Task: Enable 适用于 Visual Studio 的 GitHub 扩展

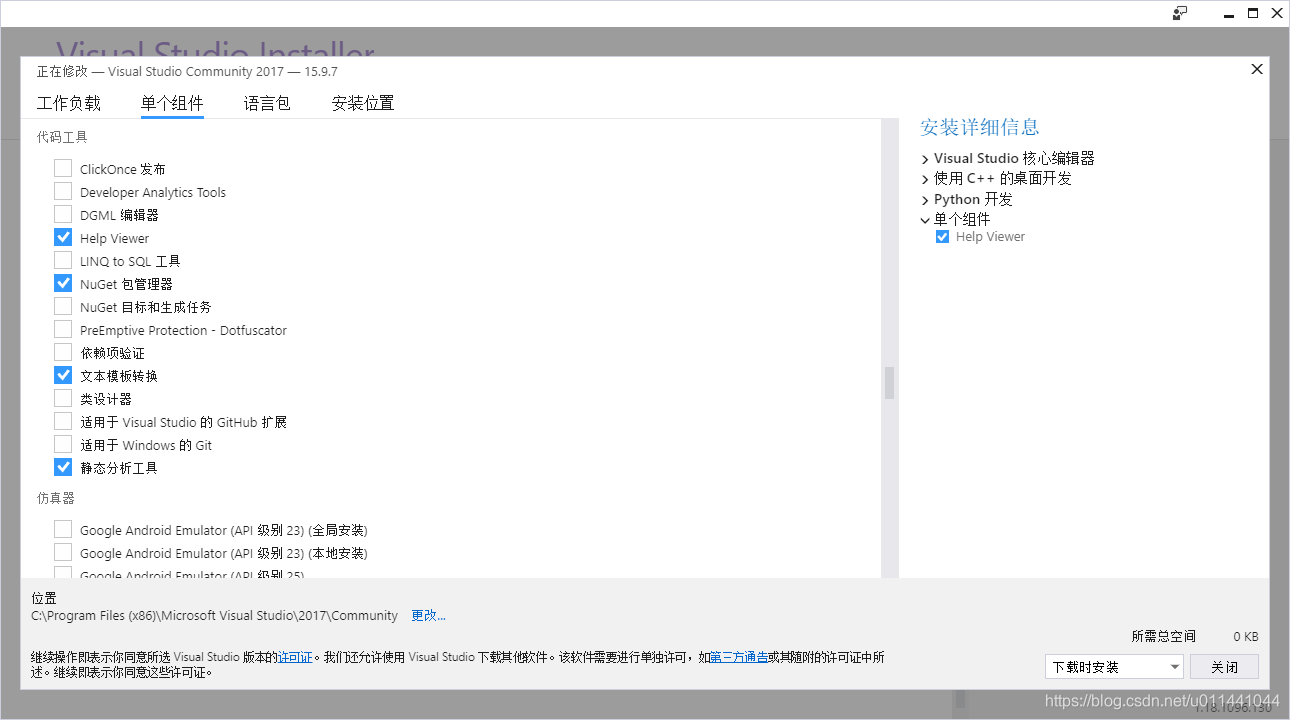Action: point(63,421)
